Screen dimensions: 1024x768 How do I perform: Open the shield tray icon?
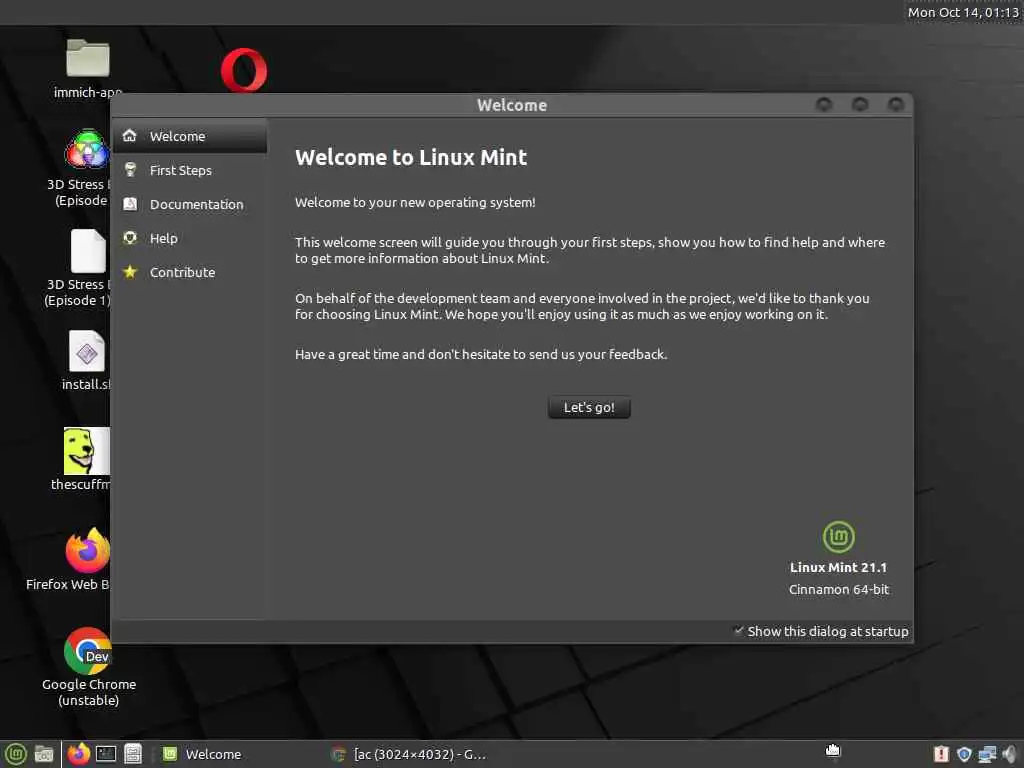[x=964, y=754]
